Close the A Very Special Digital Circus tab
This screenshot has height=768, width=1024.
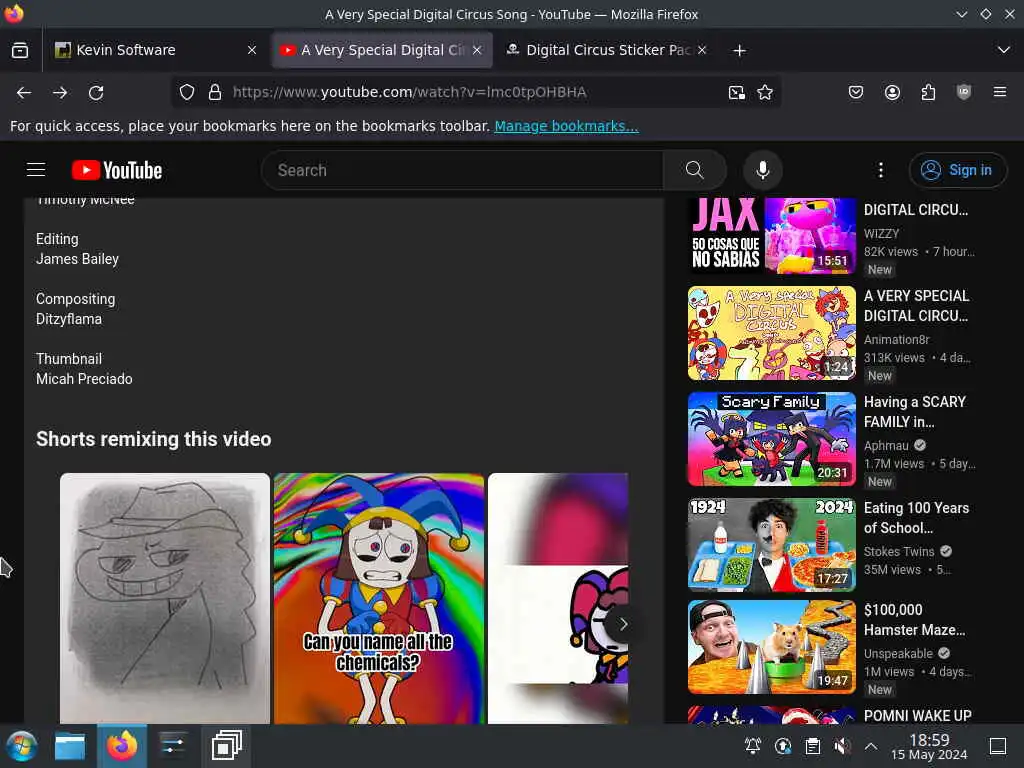click(x=477, y=50)
